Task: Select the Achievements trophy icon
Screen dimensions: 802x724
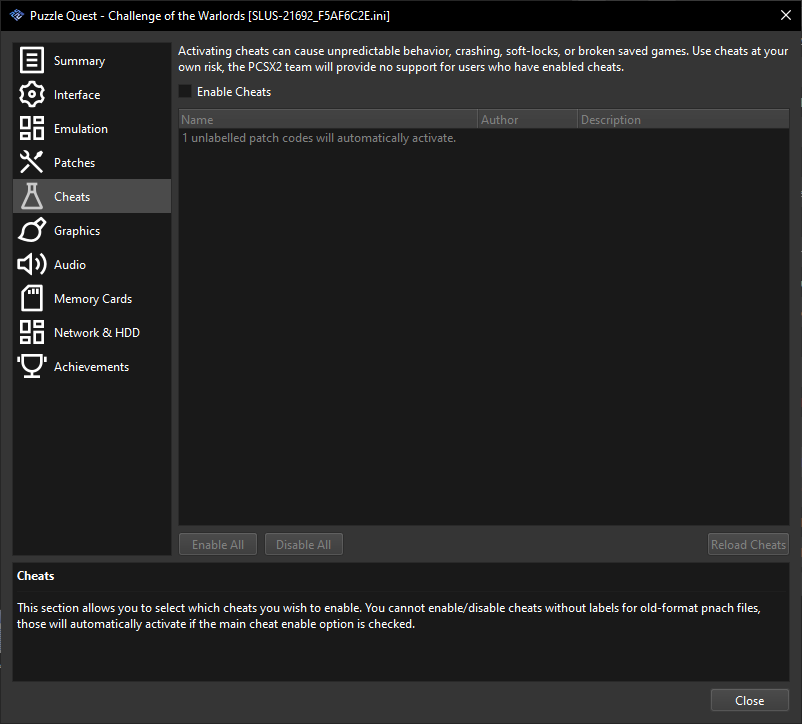Action: [31, 366]
